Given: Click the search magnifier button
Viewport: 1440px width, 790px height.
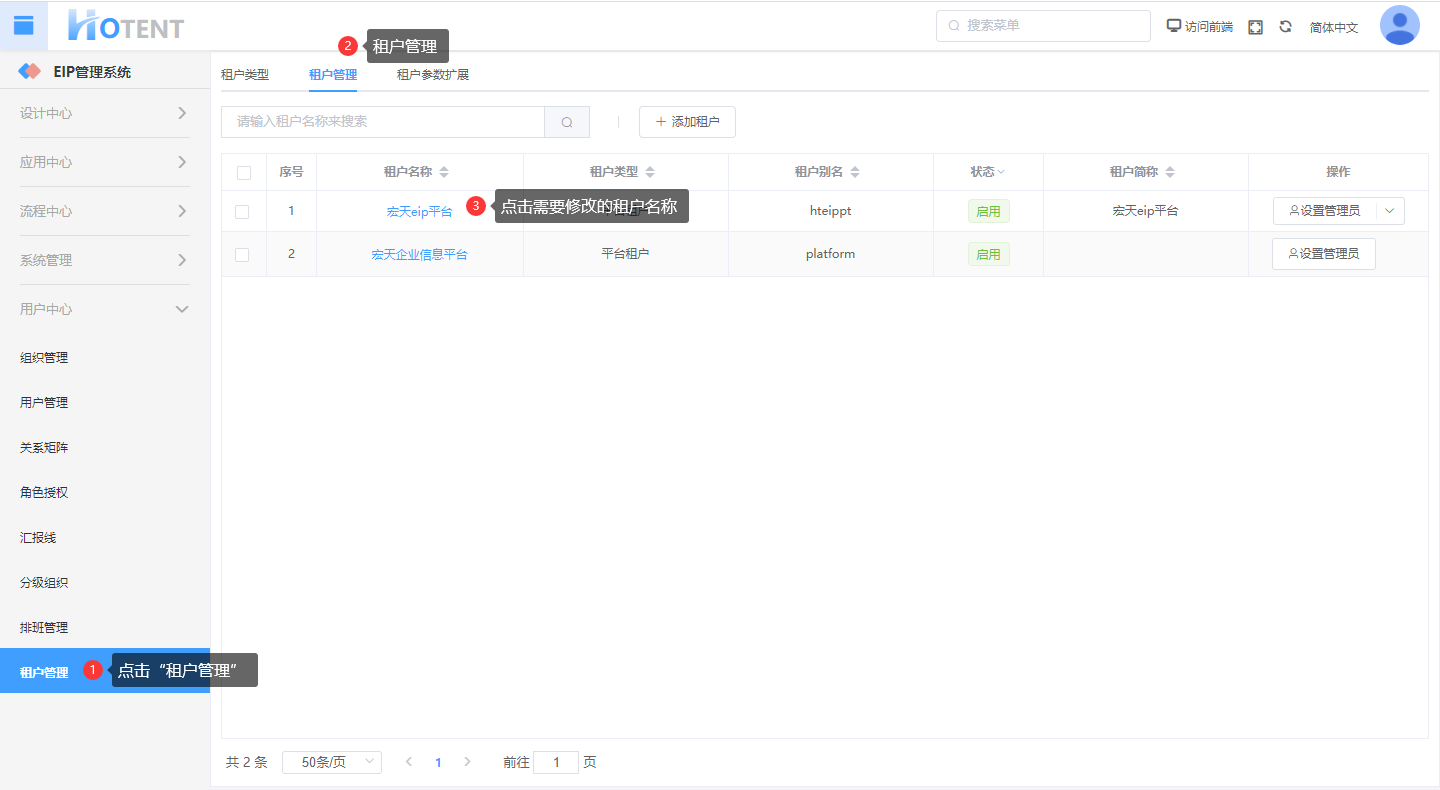Looking at the screenshot, I should click(x=567, y=122).
